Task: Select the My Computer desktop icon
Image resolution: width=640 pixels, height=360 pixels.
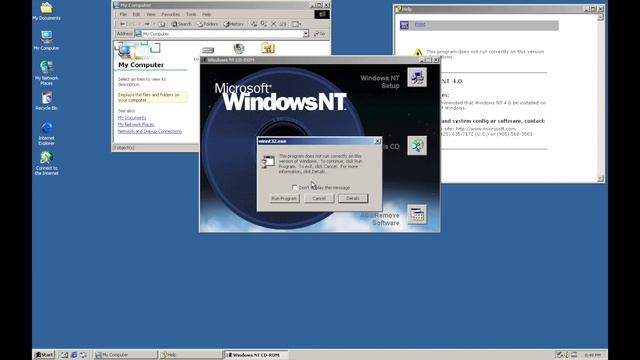Action: pos(46,40)
